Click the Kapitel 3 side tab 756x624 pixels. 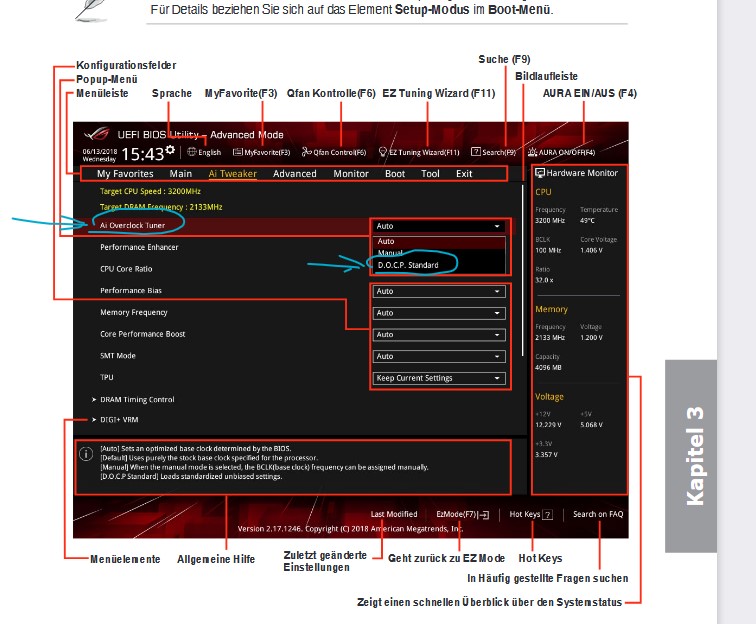(691, 456)
